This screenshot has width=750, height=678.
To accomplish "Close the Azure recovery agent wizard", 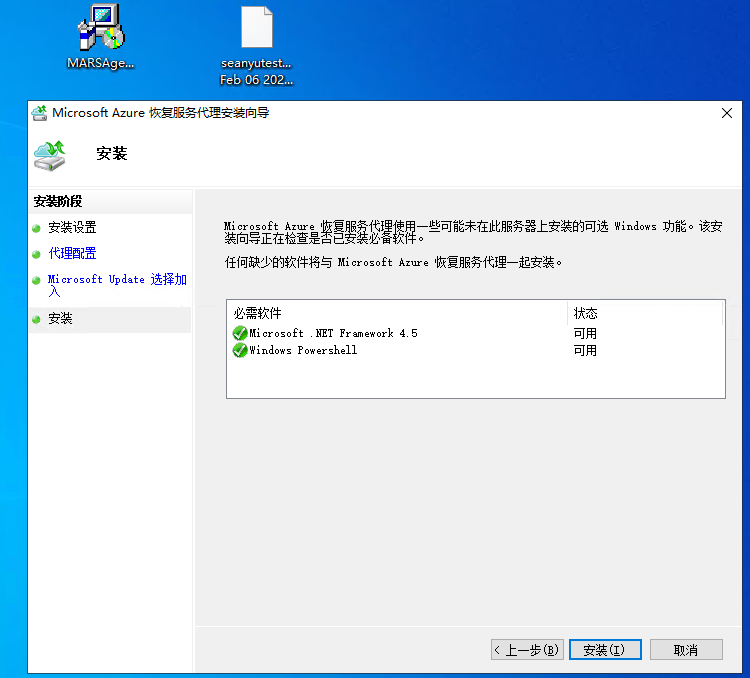I will pos(727,113).
